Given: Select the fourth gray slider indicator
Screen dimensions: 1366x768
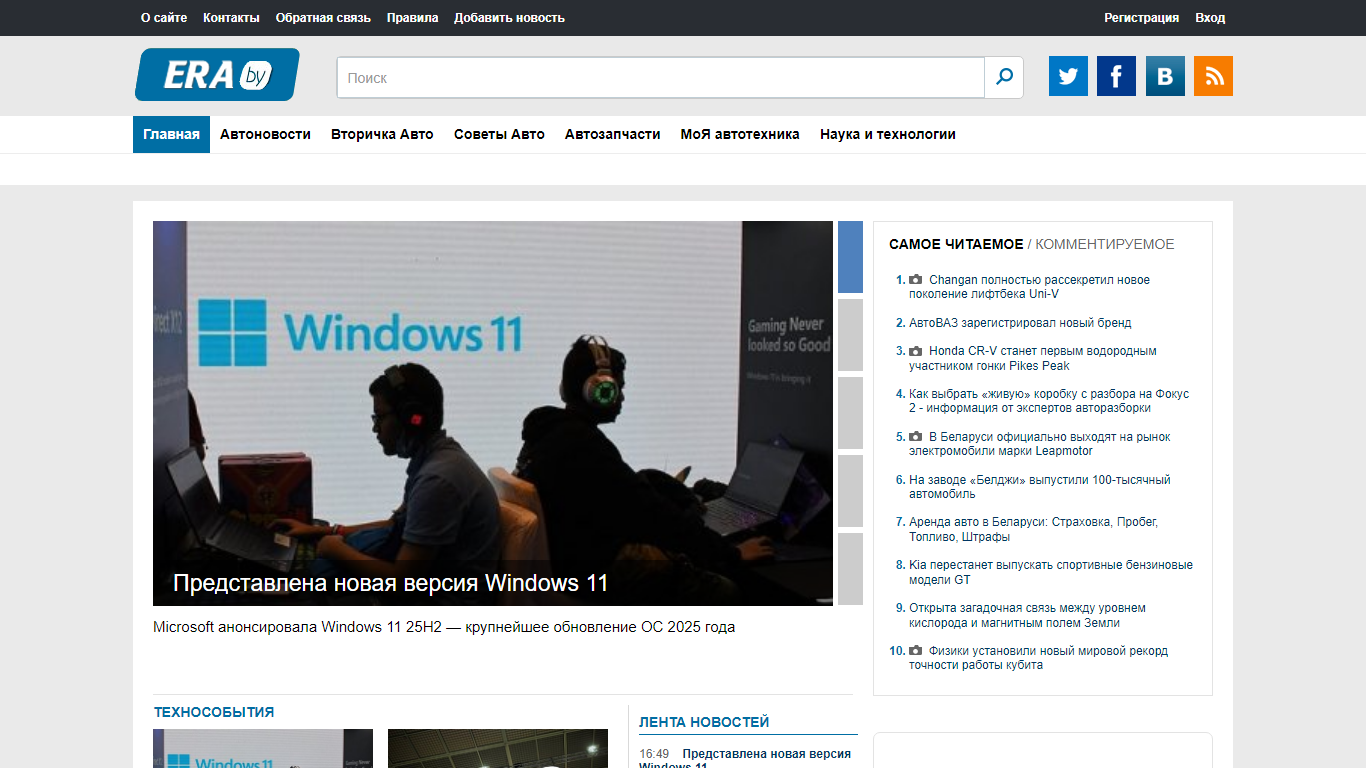Looking at the screenshot, I should pyautogui.click(x=850, y=491).
